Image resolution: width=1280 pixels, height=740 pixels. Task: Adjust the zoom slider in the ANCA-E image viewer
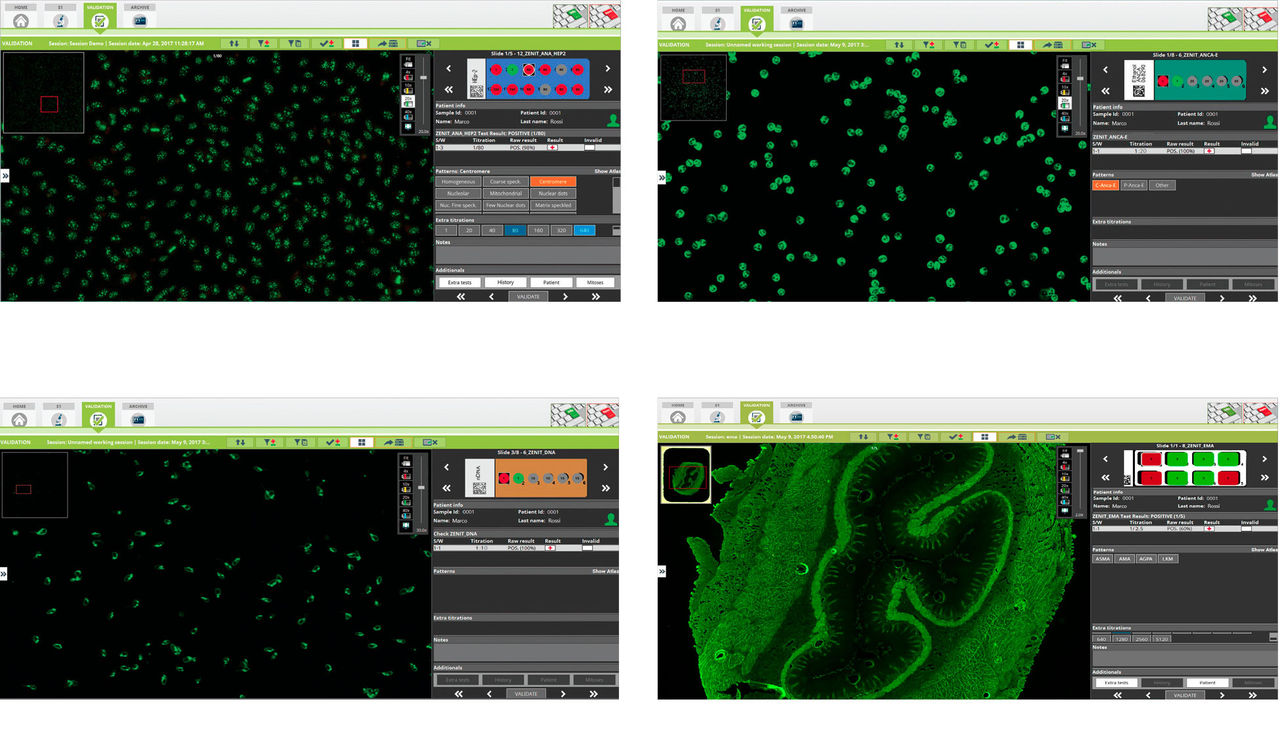(1080, 80)
